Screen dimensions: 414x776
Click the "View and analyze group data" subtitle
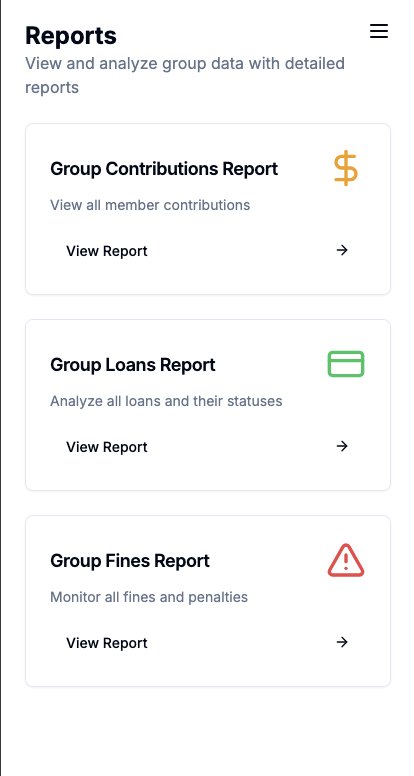(x=185, y=75)
